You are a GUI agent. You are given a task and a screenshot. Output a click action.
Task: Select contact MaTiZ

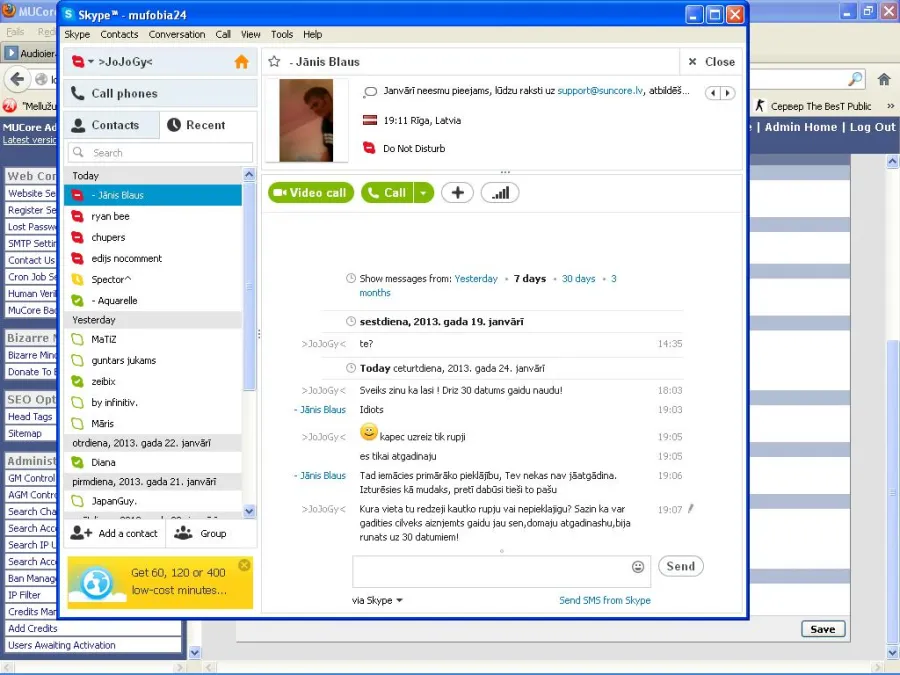pos(153,339)
